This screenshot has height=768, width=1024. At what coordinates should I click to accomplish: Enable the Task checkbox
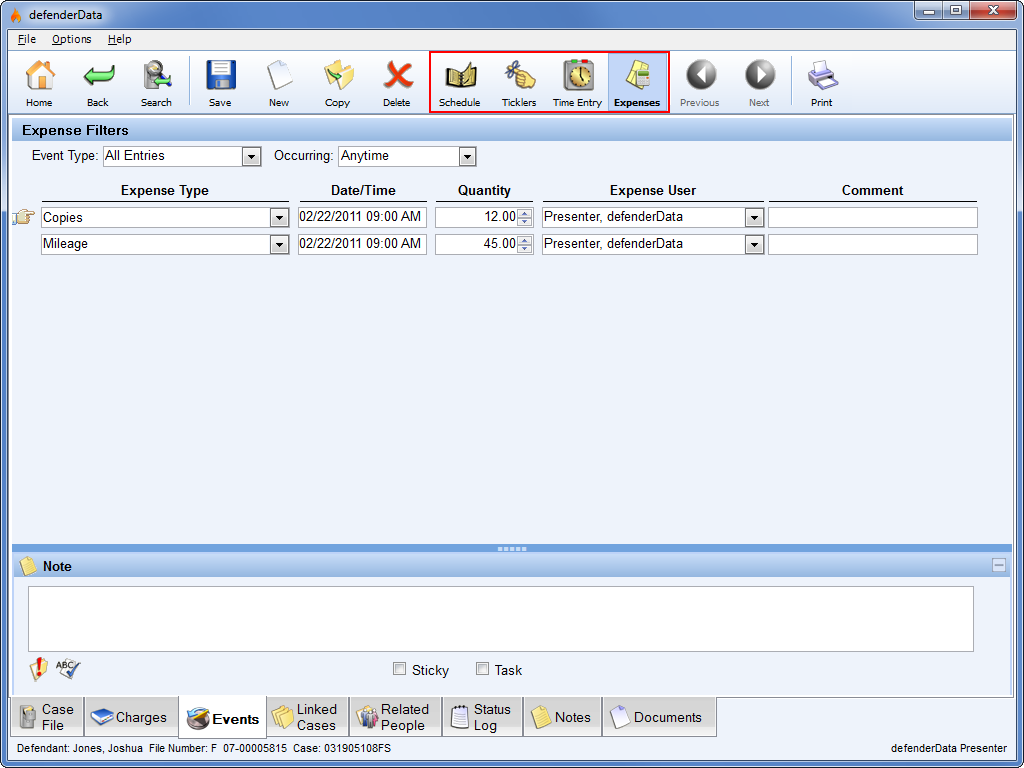(482, 669)
